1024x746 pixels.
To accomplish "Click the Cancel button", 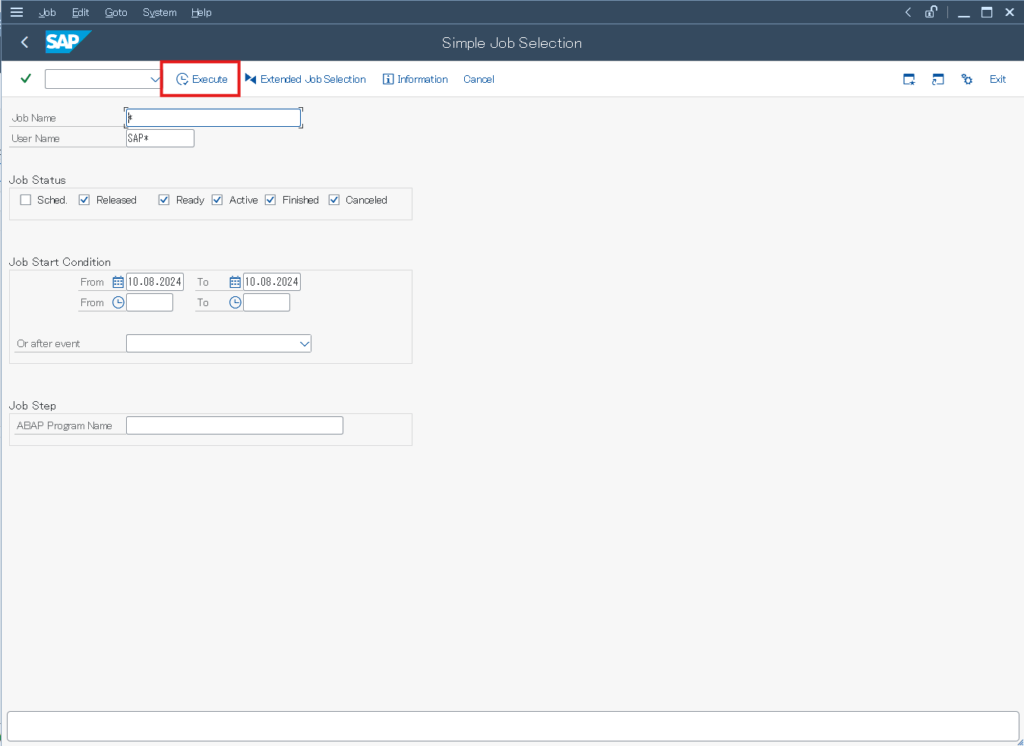I will 478,79.
